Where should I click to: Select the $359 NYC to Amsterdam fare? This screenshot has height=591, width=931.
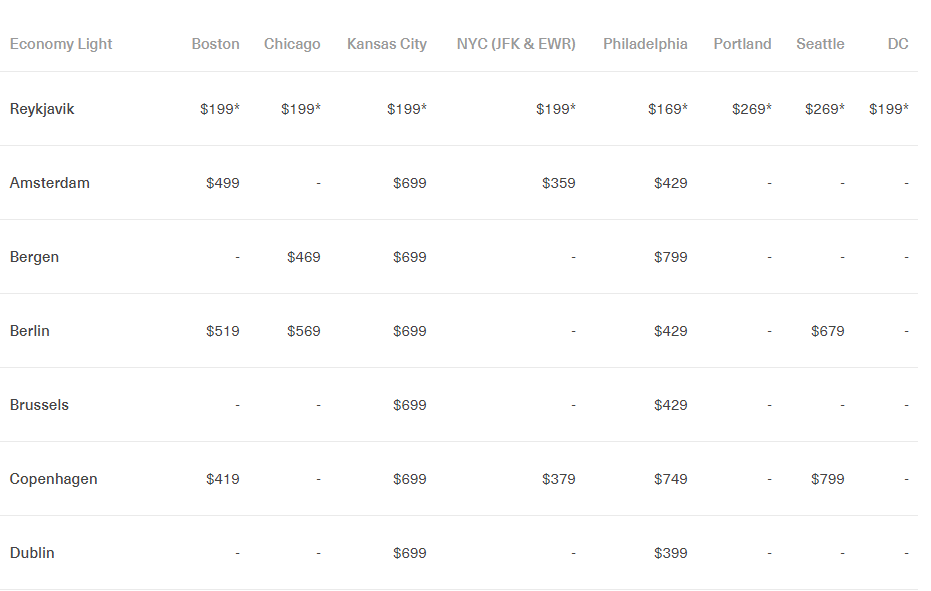tap(559, 183)
